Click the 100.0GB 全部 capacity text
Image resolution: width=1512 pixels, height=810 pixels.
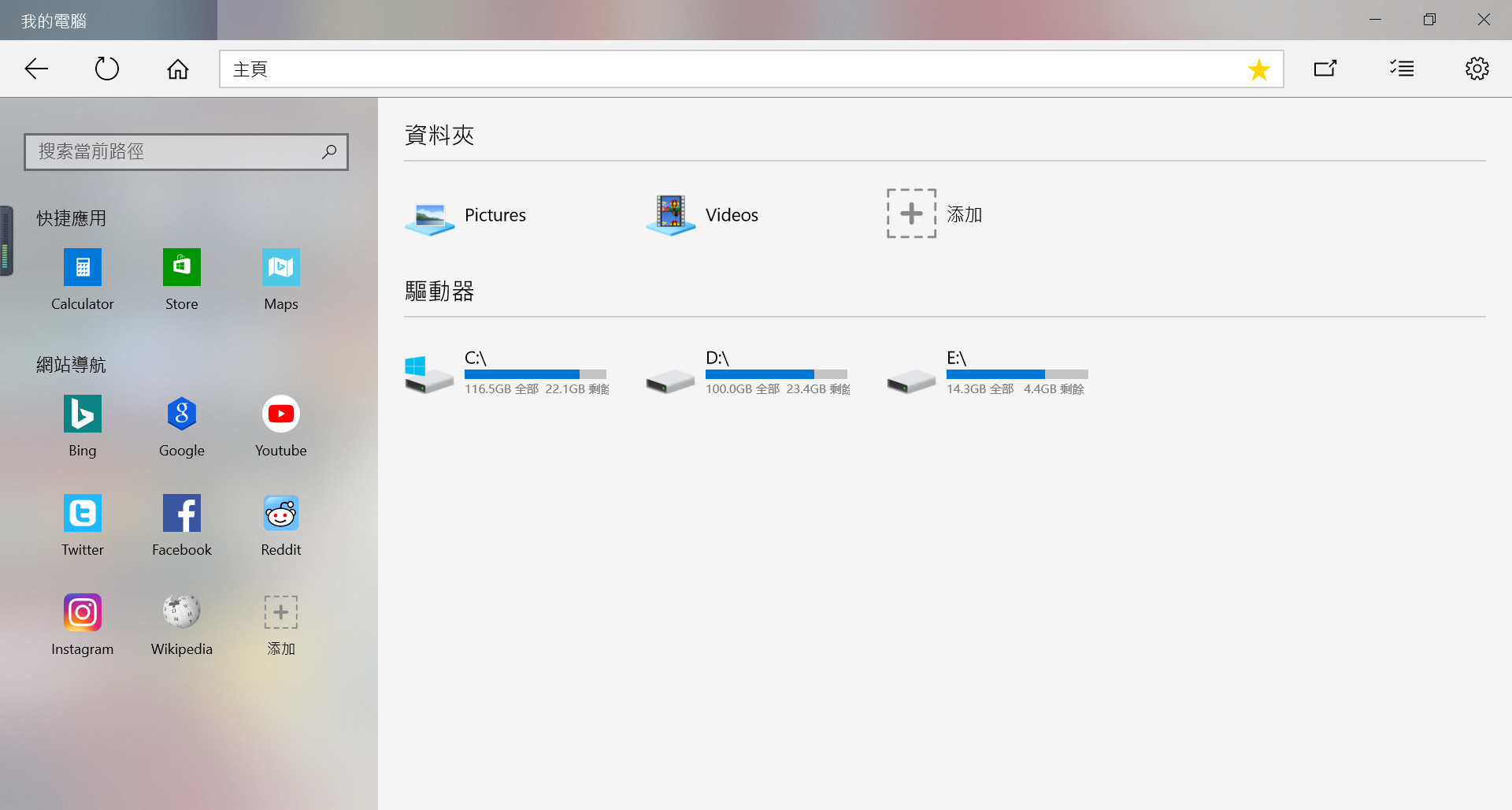743,389
